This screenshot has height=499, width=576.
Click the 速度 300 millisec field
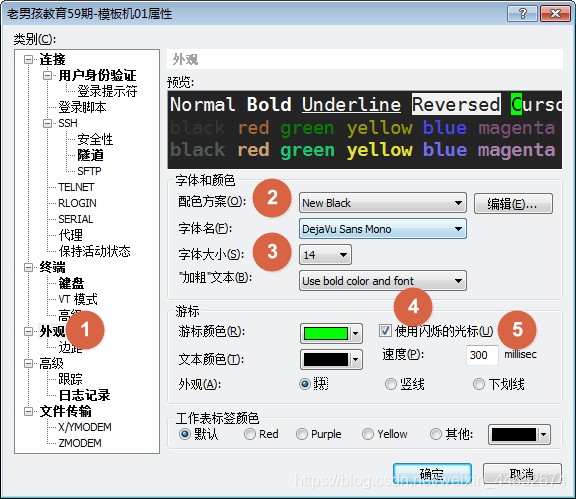click(482, 355)
